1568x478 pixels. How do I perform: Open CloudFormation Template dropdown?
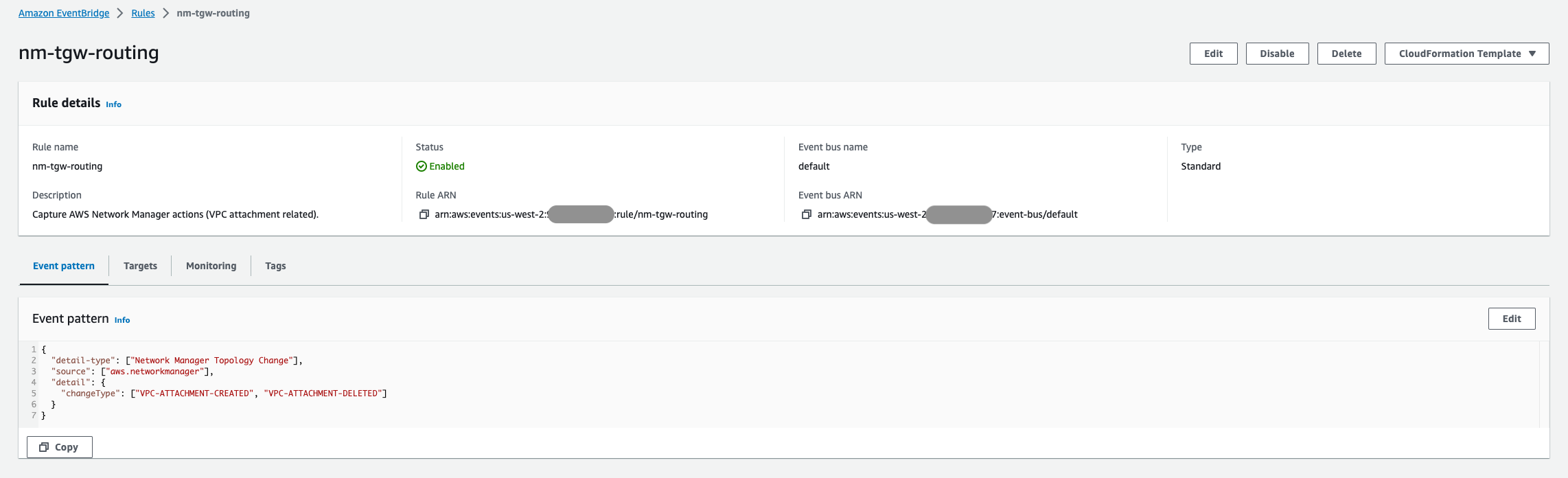click(x=1466, y=54)
